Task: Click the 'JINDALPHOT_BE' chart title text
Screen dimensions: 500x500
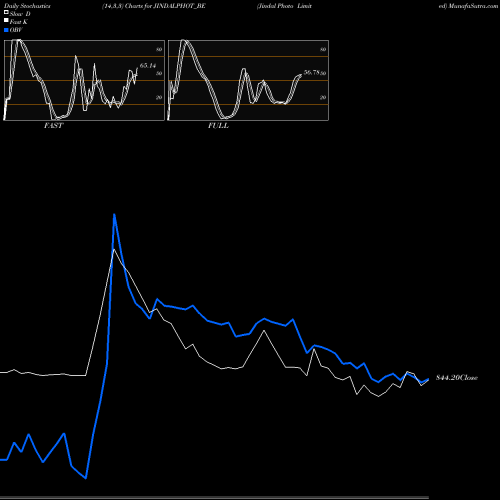Action: pos(180,6)
